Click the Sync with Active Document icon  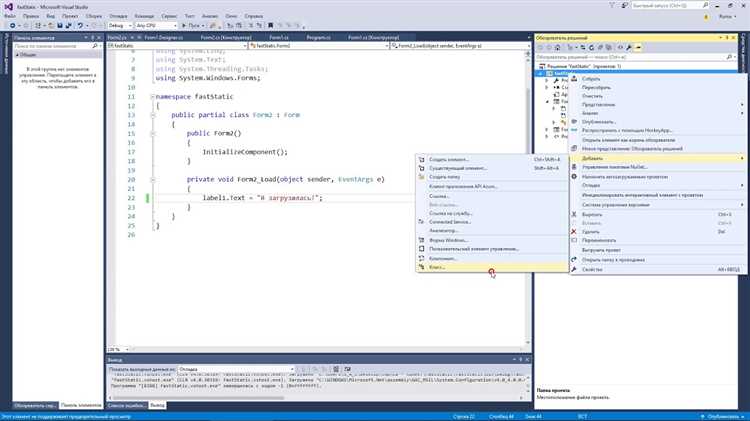point(583,47)
